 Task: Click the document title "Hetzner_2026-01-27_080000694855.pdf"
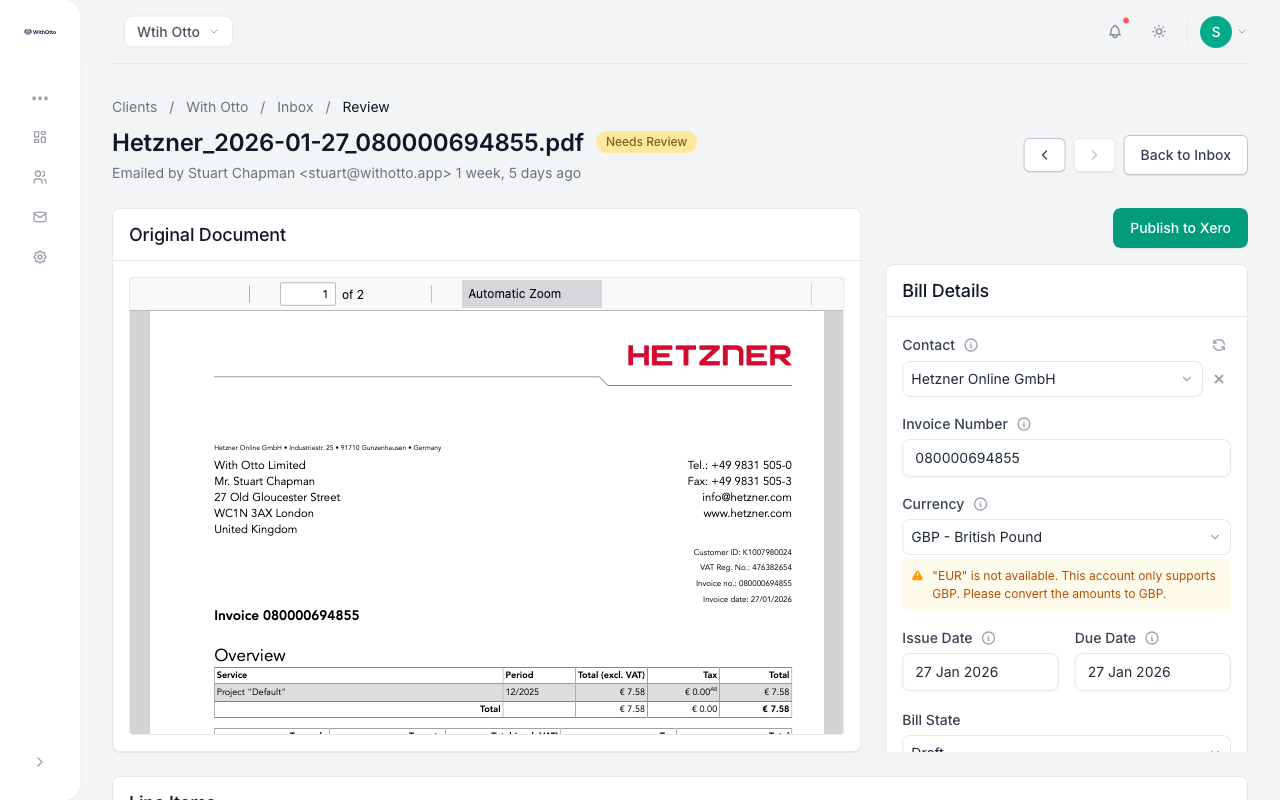point(349,142)
